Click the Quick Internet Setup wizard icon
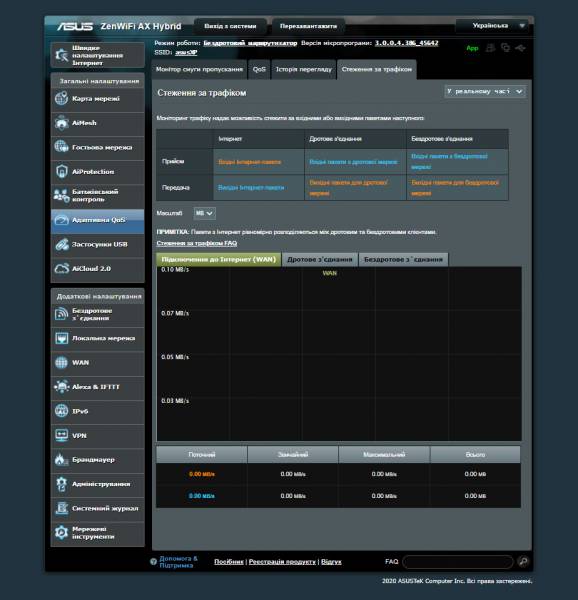Image resolution: width=578 pixels, height=600 pixels. [61, 55]
